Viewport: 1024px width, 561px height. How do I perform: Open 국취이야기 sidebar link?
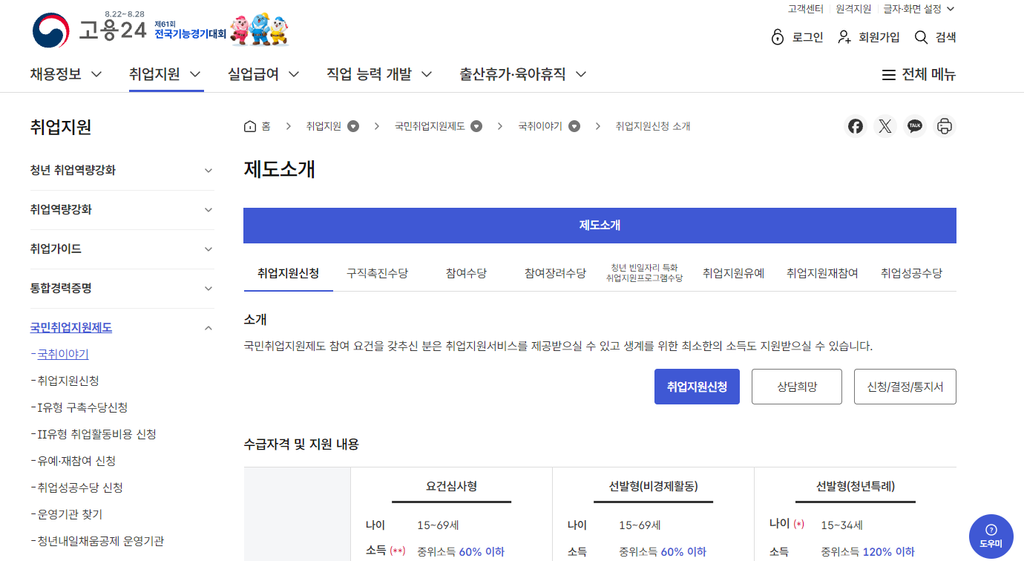pos(63,354)
